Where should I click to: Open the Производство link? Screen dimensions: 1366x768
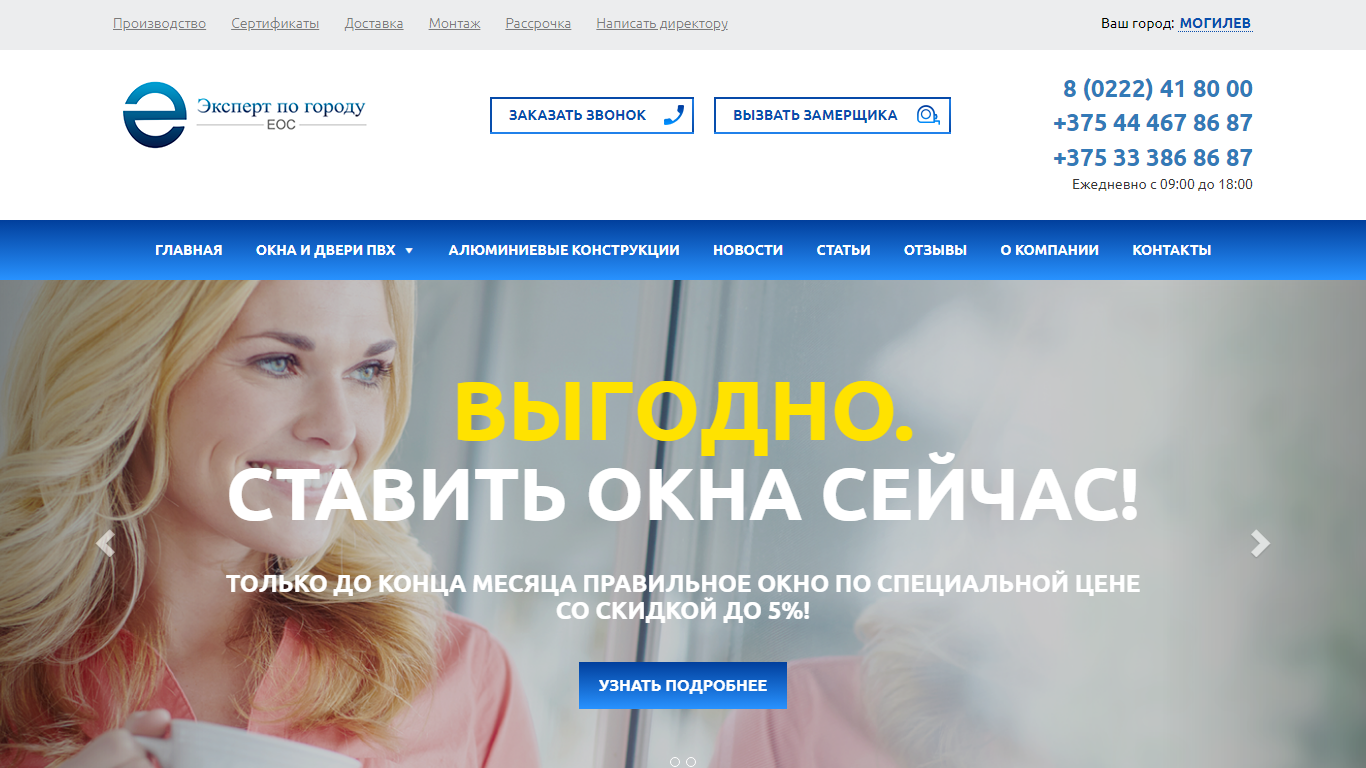(x=159, y=23)
